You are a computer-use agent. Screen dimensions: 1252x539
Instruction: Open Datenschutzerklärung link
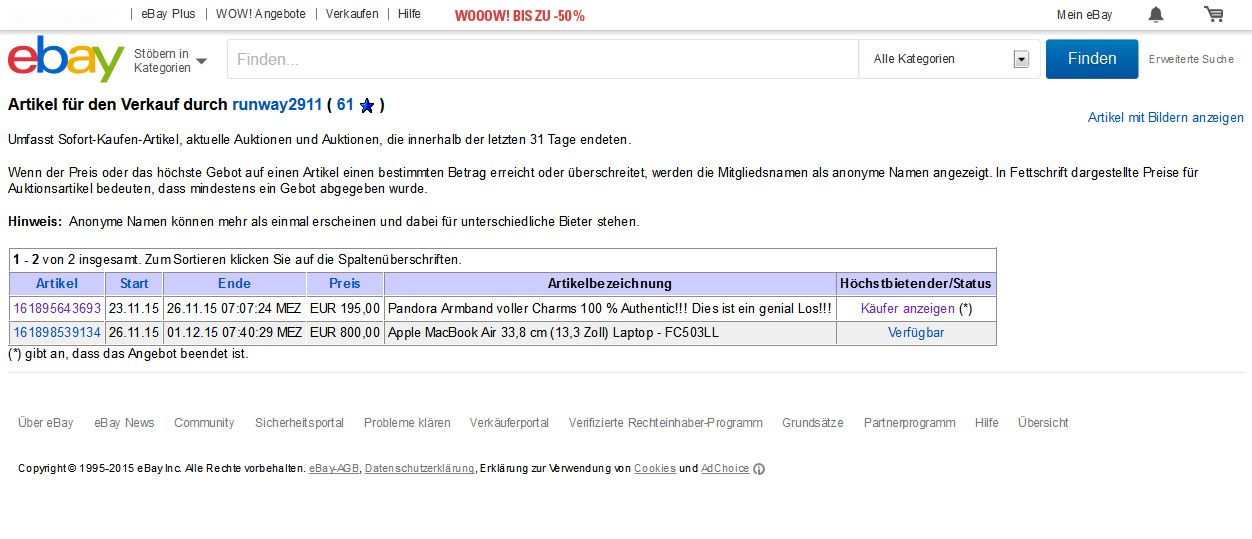click(420, 469)
